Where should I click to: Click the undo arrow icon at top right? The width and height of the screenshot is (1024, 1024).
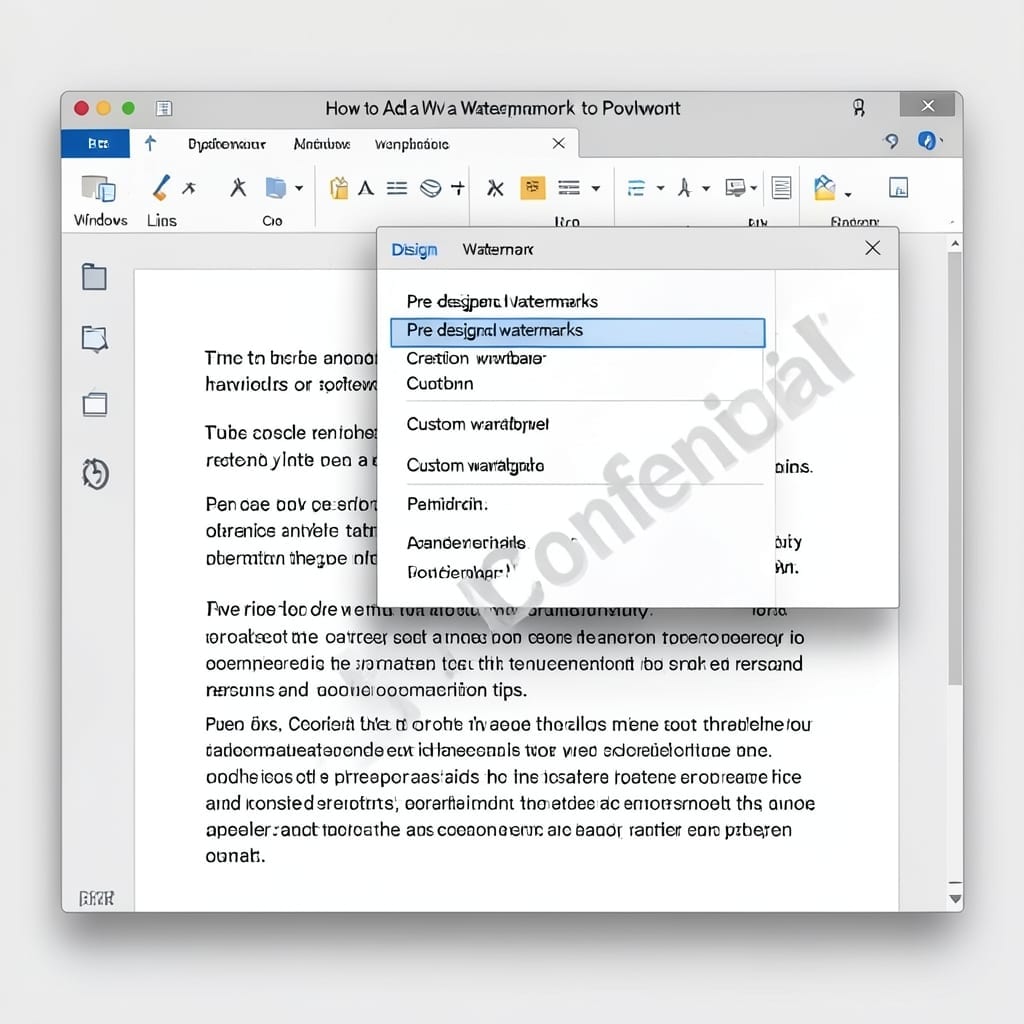coord(891,140)
